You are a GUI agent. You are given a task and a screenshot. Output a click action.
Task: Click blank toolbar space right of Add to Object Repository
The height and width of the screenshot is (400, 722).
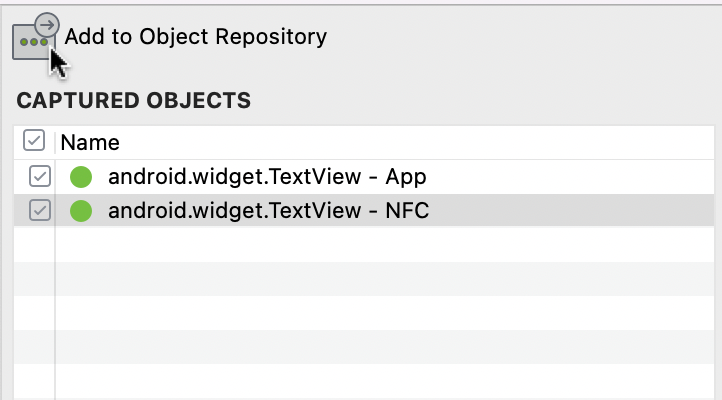click(x=520, y=38)
